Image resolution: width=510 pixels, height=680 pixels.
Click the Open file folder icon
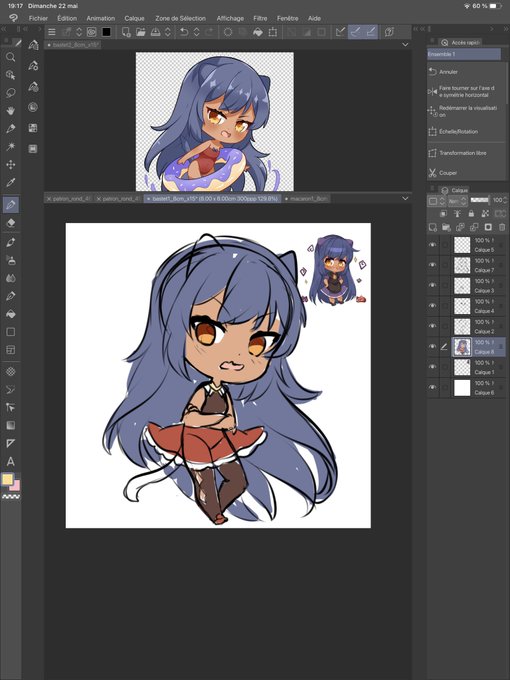click(141, 32)
